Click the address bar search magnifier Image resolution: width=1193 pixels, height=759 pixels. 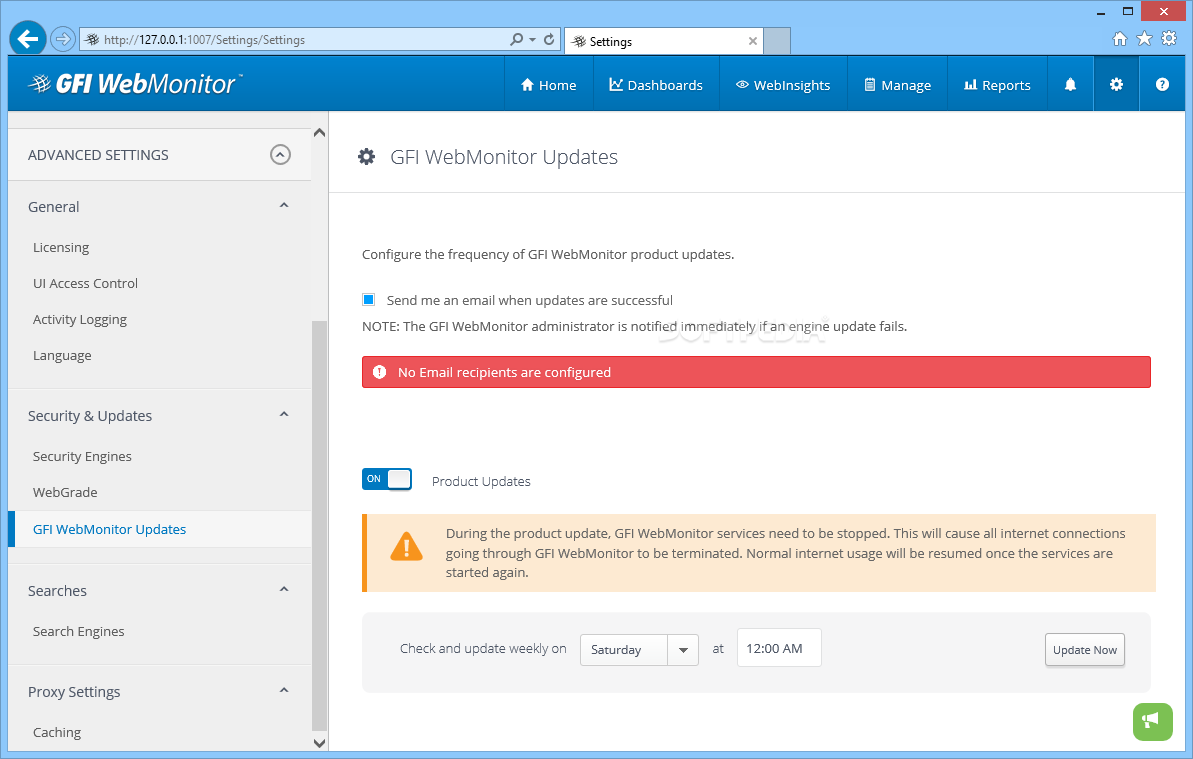[517, 39]
